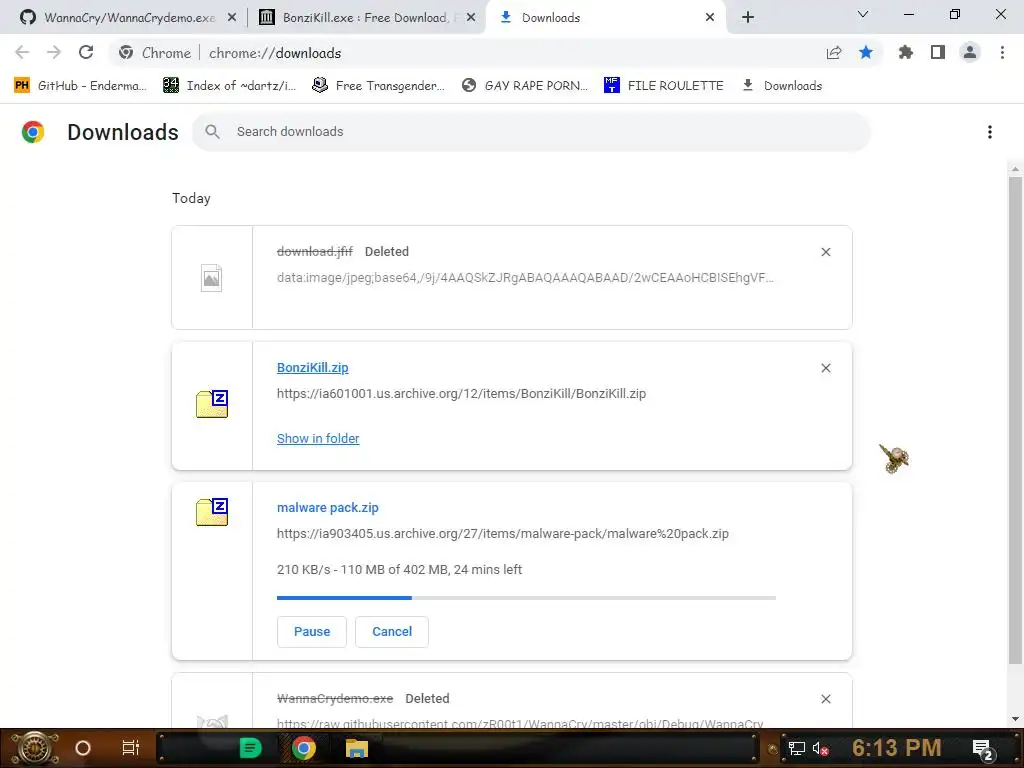The height and width of the screenshot is (768, 1024).
Task: Remove download.jfif from the list
Action: [x=825, y=252]
